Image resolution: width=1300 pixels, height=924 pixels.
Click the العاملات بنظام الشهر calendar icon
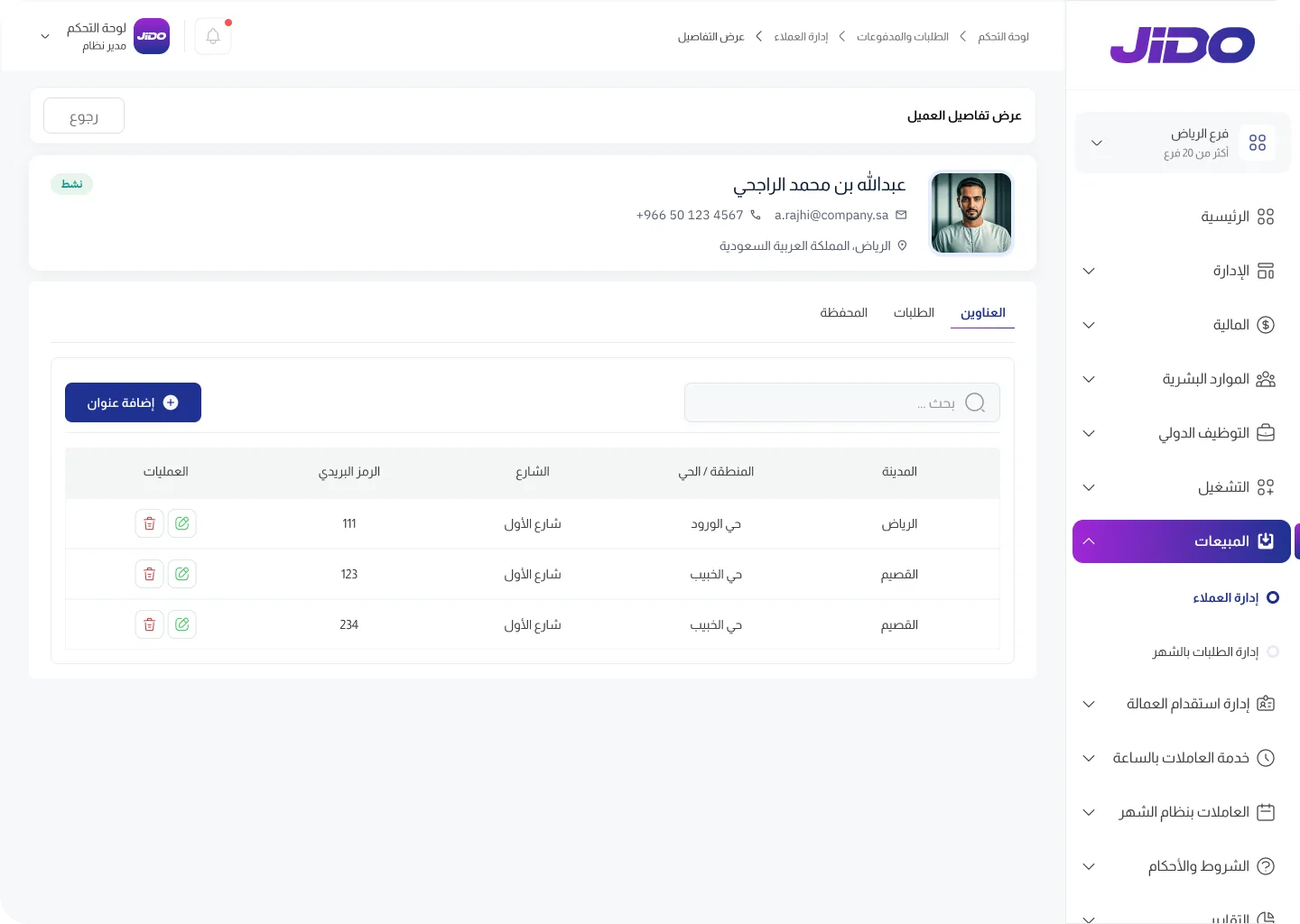[1266, 812]
